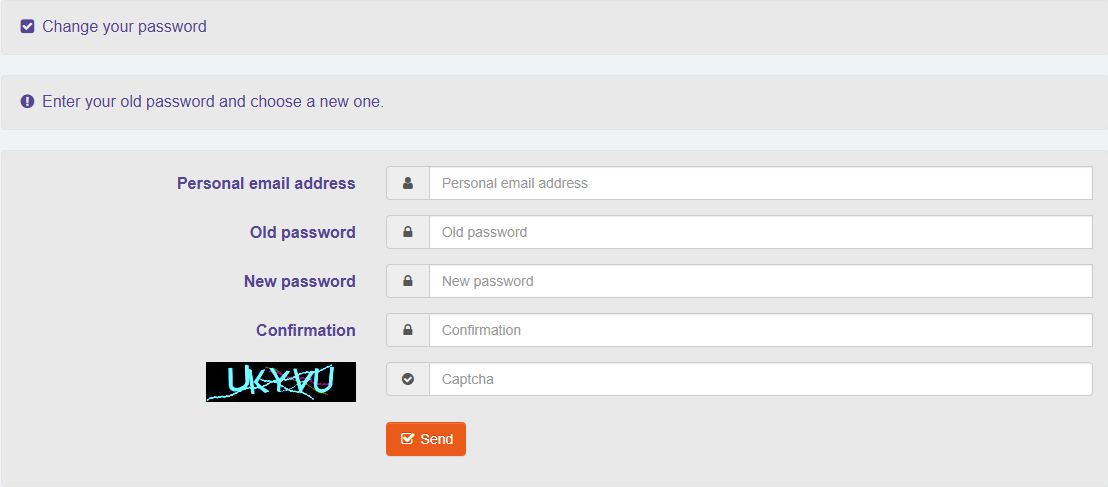Focus the Personal email address input

[x=761, y=183]
